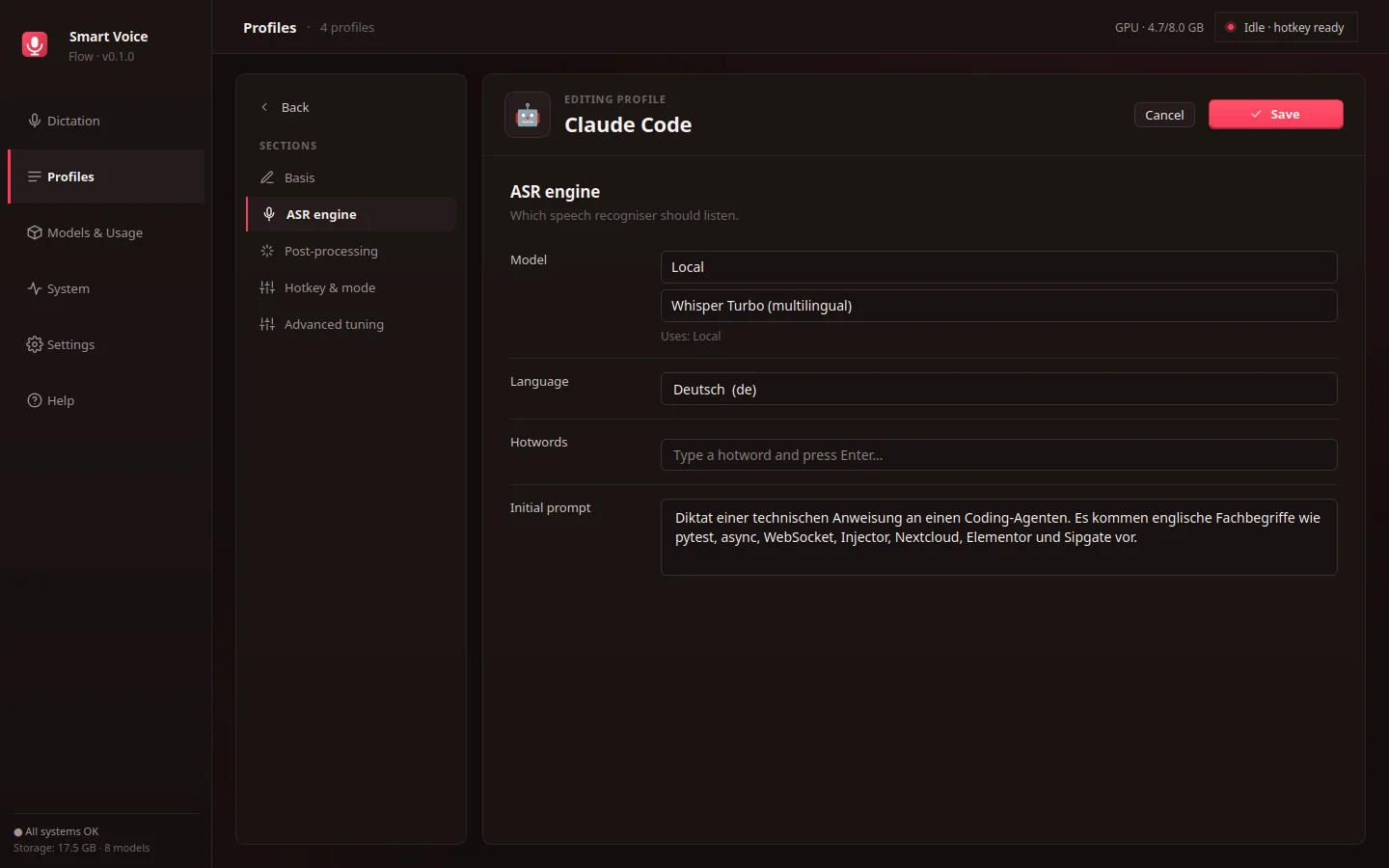Click the Smart Voice microphone logo

click(x=35, y=44)
